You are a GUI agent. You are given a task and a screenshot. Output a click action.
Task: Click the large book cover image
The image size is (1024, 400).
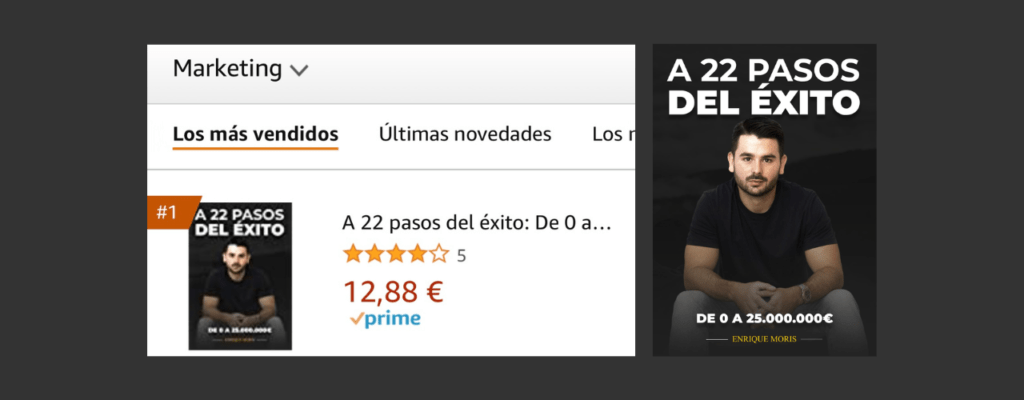coord(764,200)
